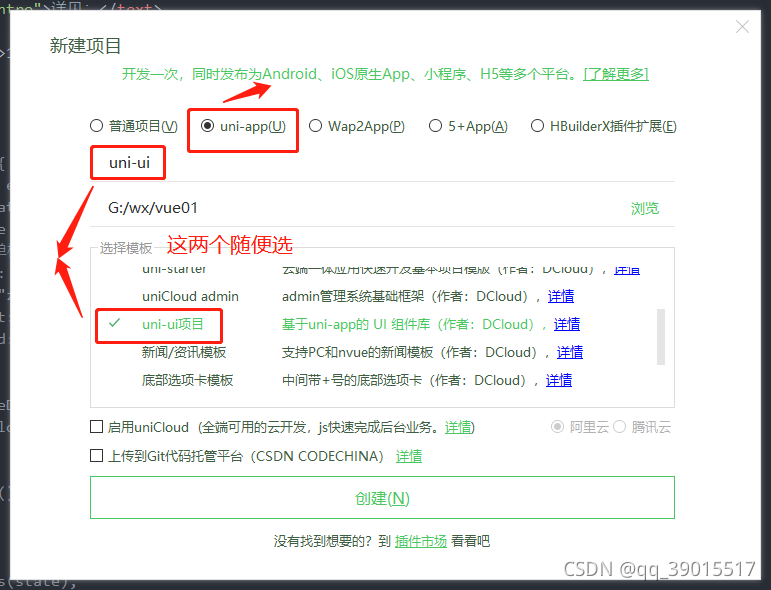The height and width of the screenshot is (590, 771).
Task: Click description 基于uni-app的 UI 组件库
Action: (356, 324)
